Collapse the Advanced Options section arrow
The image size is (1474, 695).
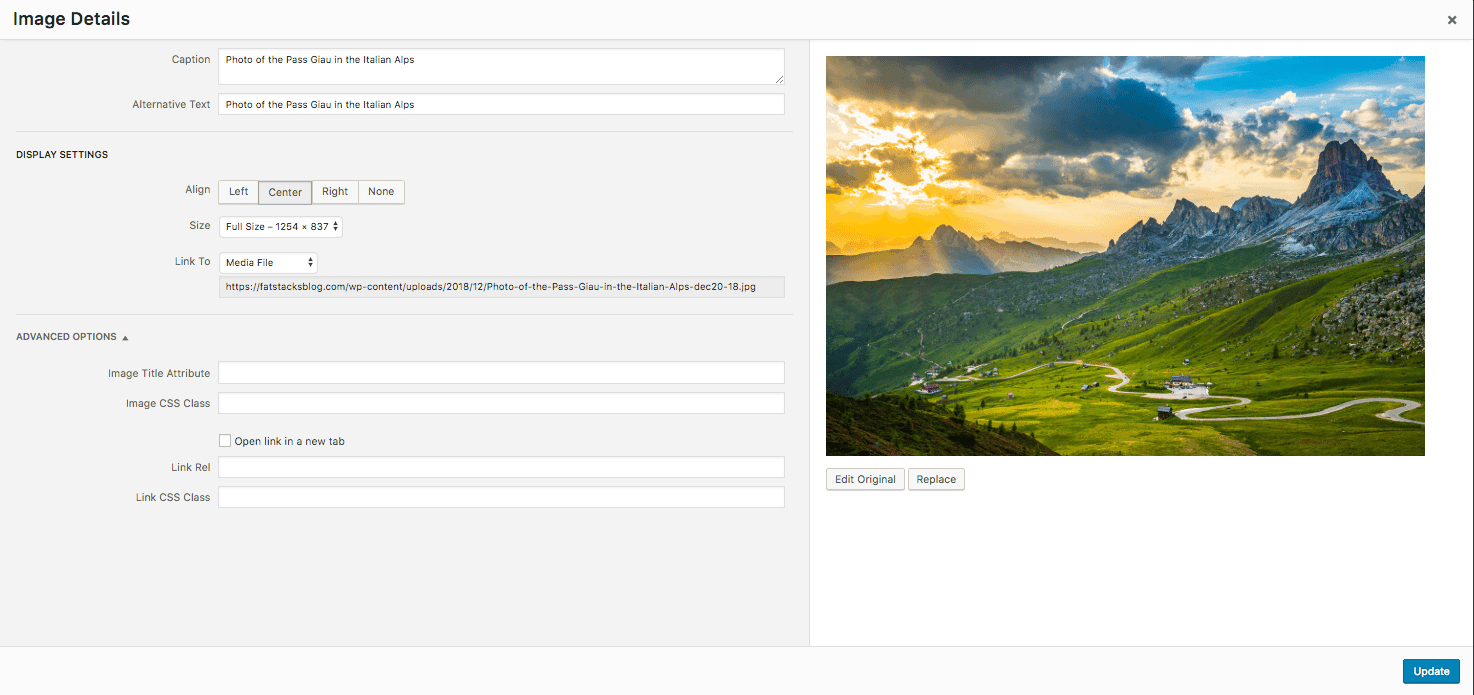(x=125, y=338)
